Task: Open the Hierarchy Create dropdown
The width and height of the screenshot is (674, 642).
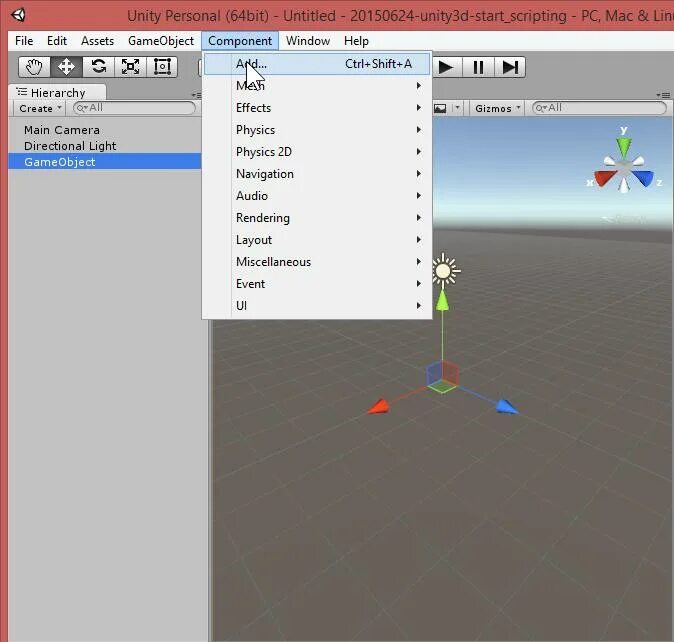Action: pos(40,108)
